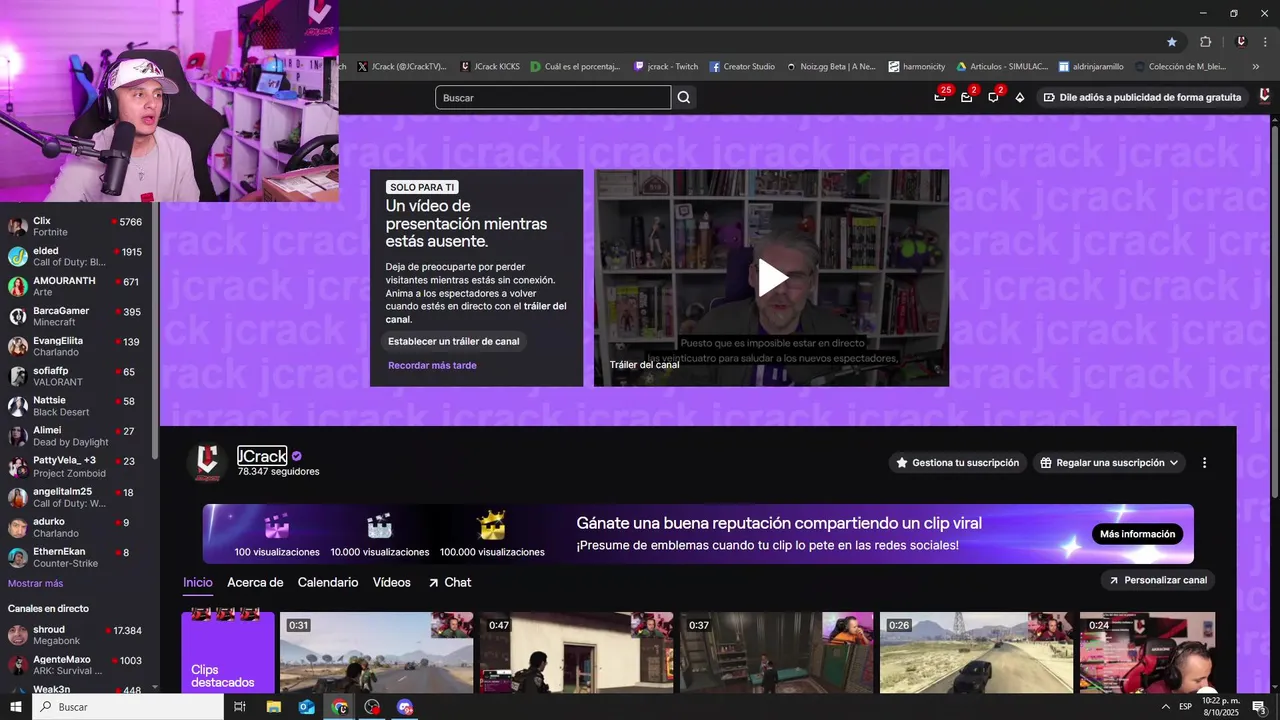Open channel more options three-dot menu
The height and width of the screenshot is (720, 1280).
click(x=1204, y=463)
